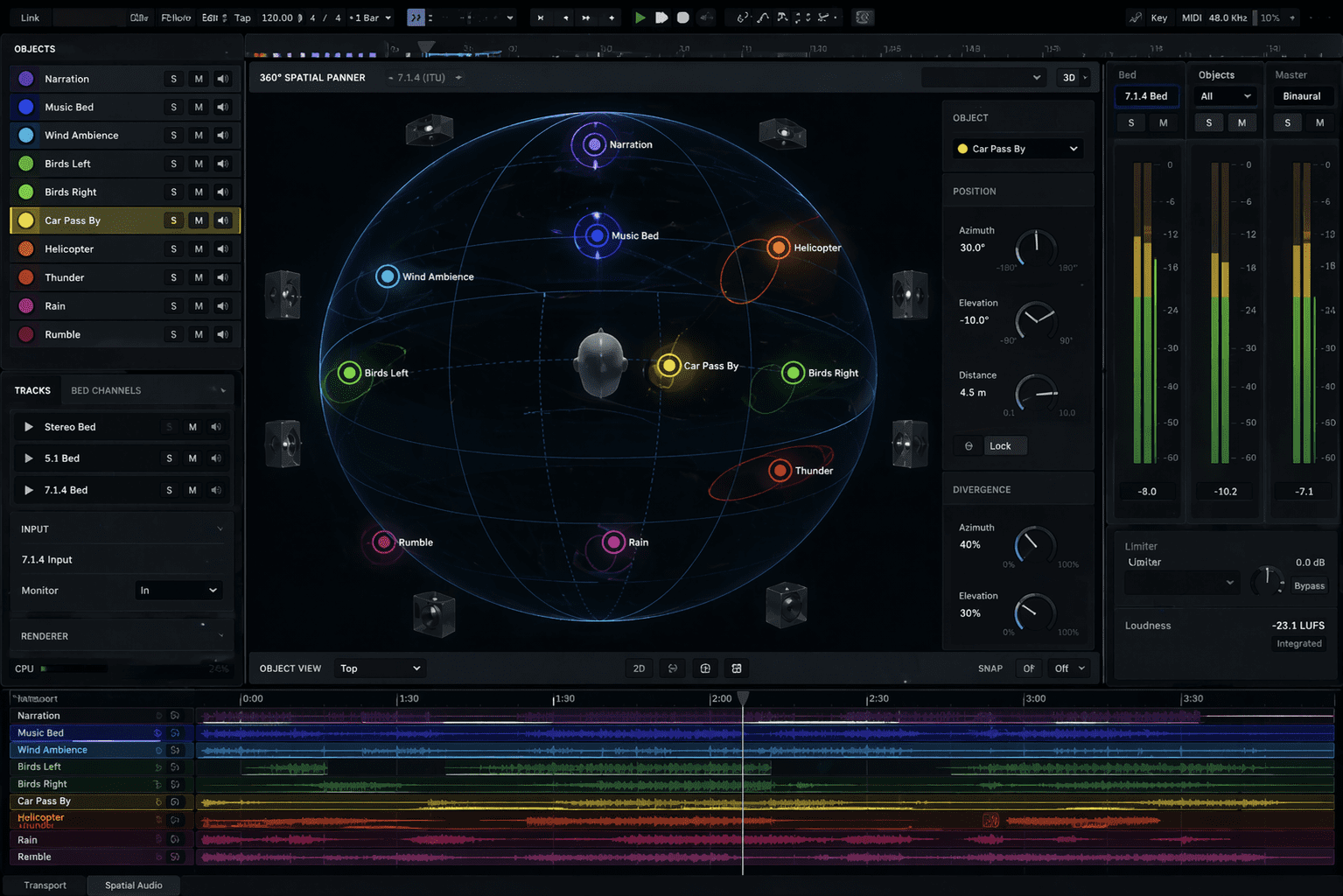Select the Binaural master output button
Screen dimensions: 1343x896
coord(1302,96)
